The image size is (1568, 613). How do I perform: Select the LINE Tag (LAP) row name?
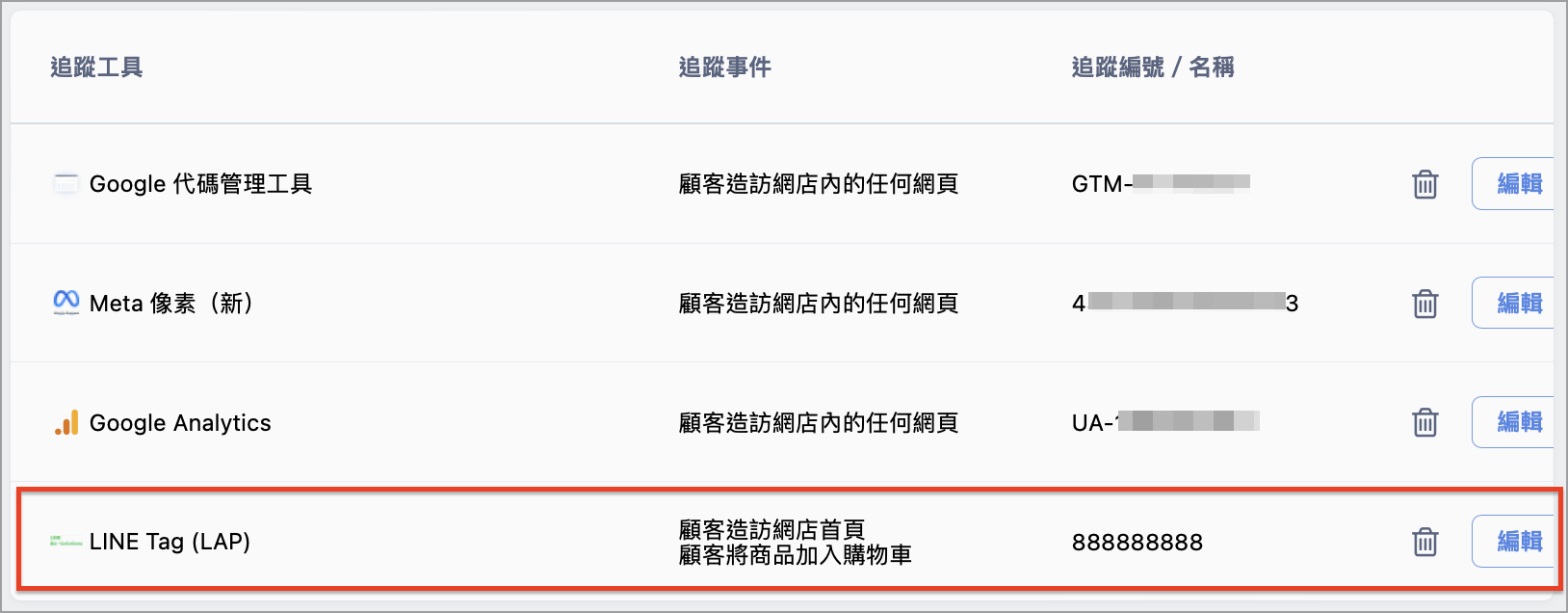coord(170,542)
